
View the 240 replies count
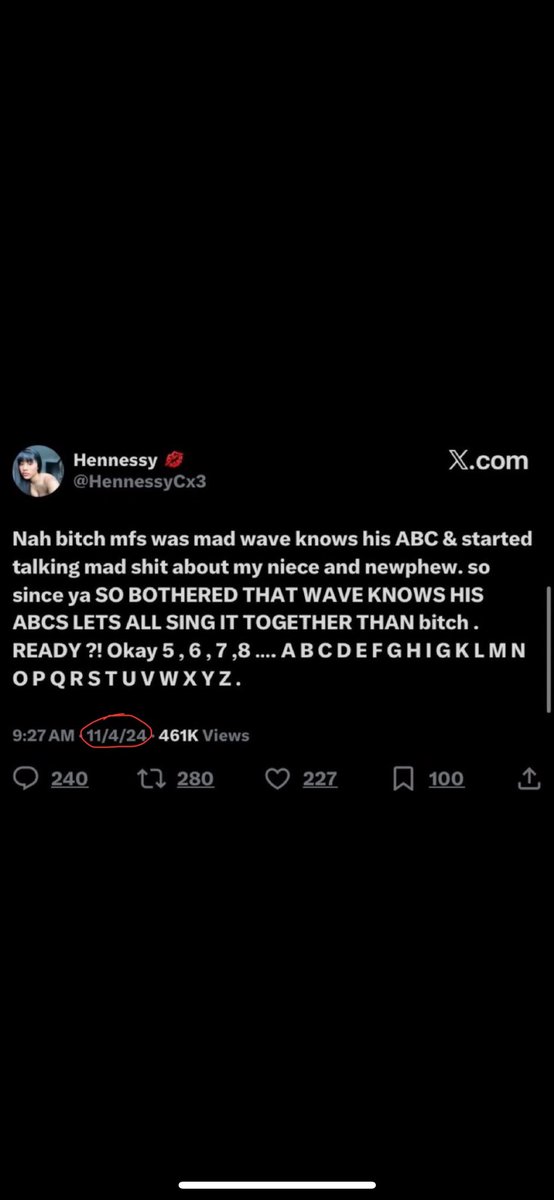click(69, 779)
